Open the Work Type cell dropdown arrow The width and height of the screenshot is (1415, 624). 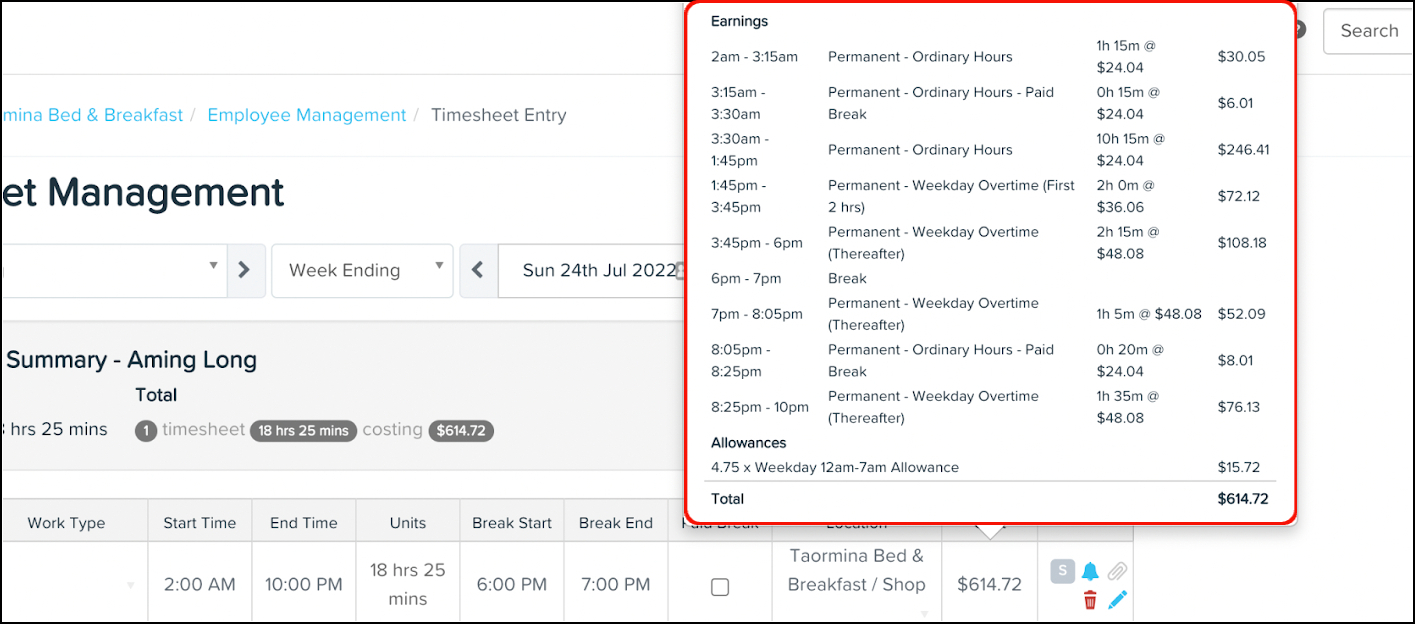pos(129,585)
